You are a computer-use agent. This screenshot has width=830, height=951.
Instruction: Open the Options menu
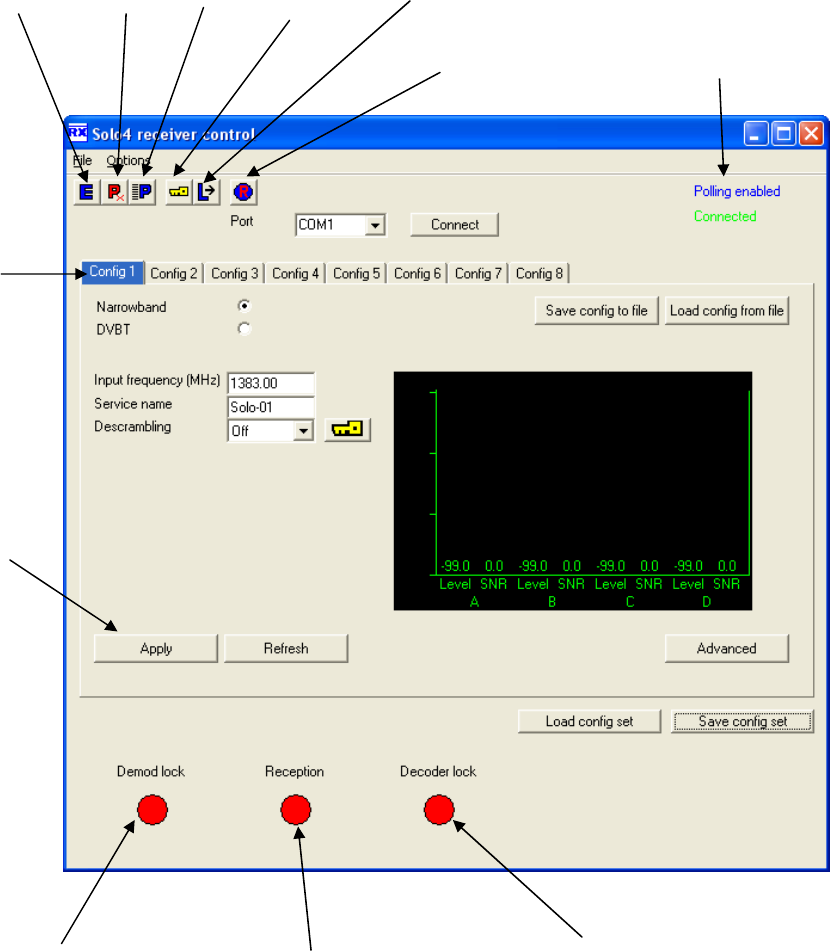tap(128, 161)
